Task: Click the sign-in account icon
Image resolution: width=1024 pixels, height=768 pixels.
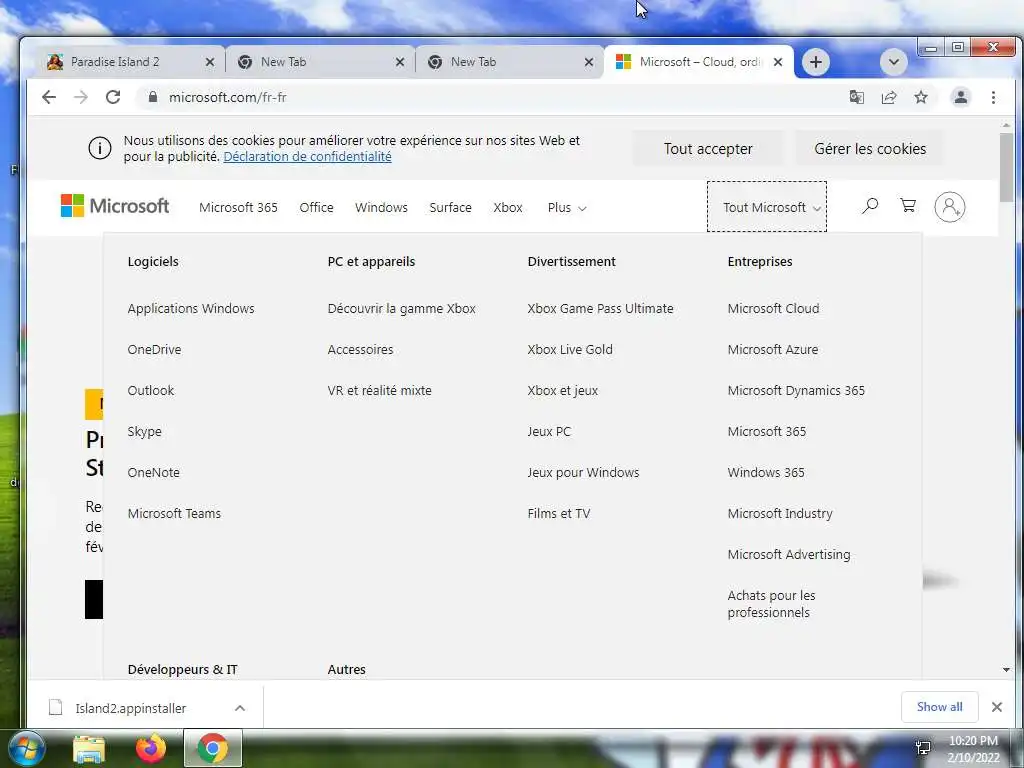Action: point(950,207)
